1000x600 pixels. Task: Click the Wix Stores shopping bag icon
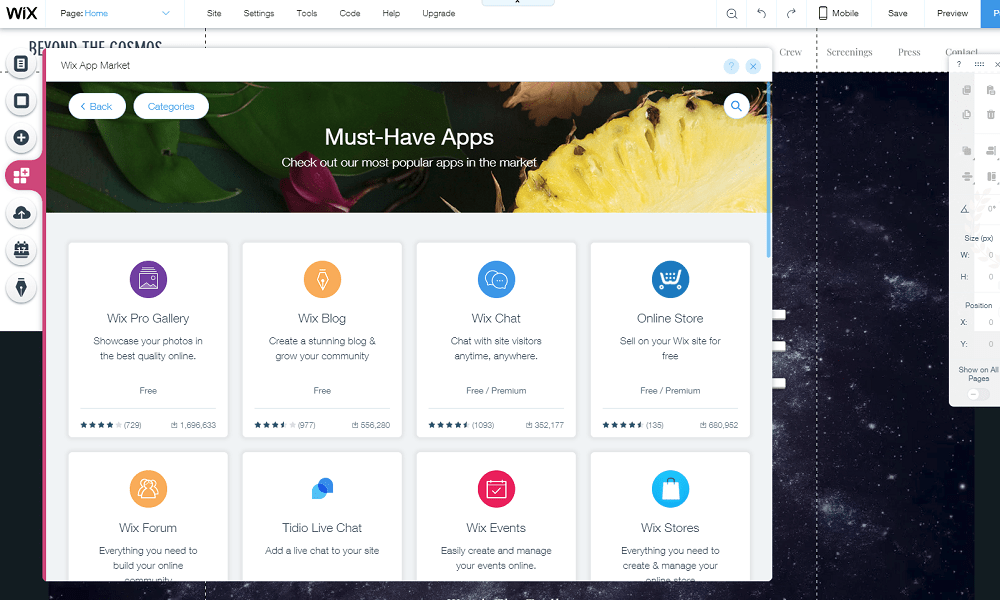click(670, 489)
